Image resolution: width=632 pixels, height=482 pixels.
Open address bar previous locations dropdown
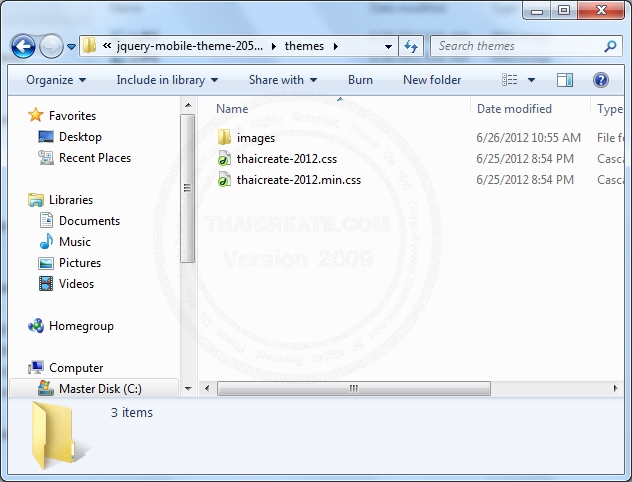click(x=388, y=47)
